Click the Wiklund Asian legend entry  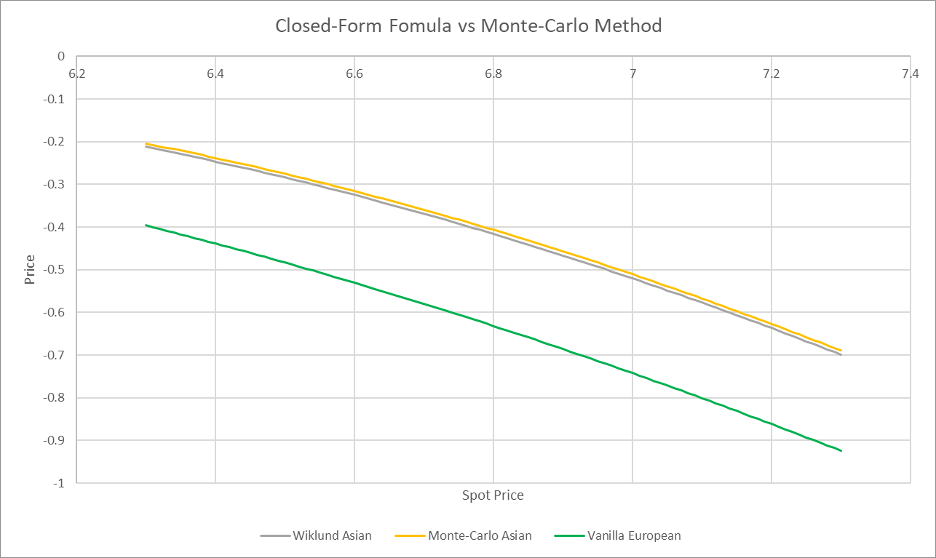click(x=316, y=536)
